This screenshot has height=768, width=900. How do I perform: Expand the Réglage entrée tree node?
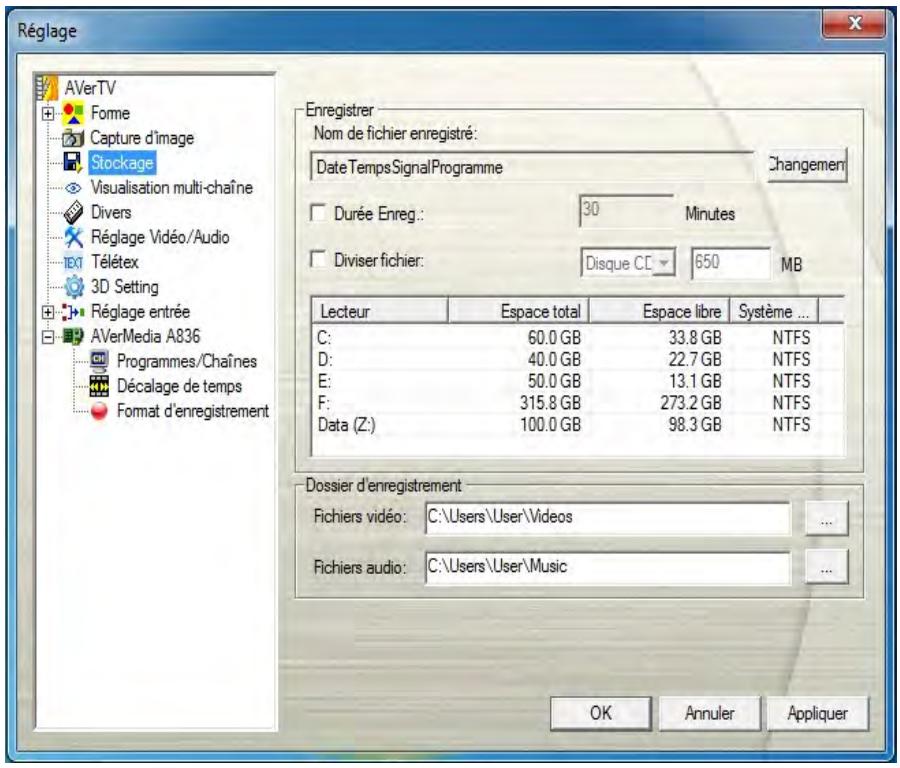(x=48, y=312)
